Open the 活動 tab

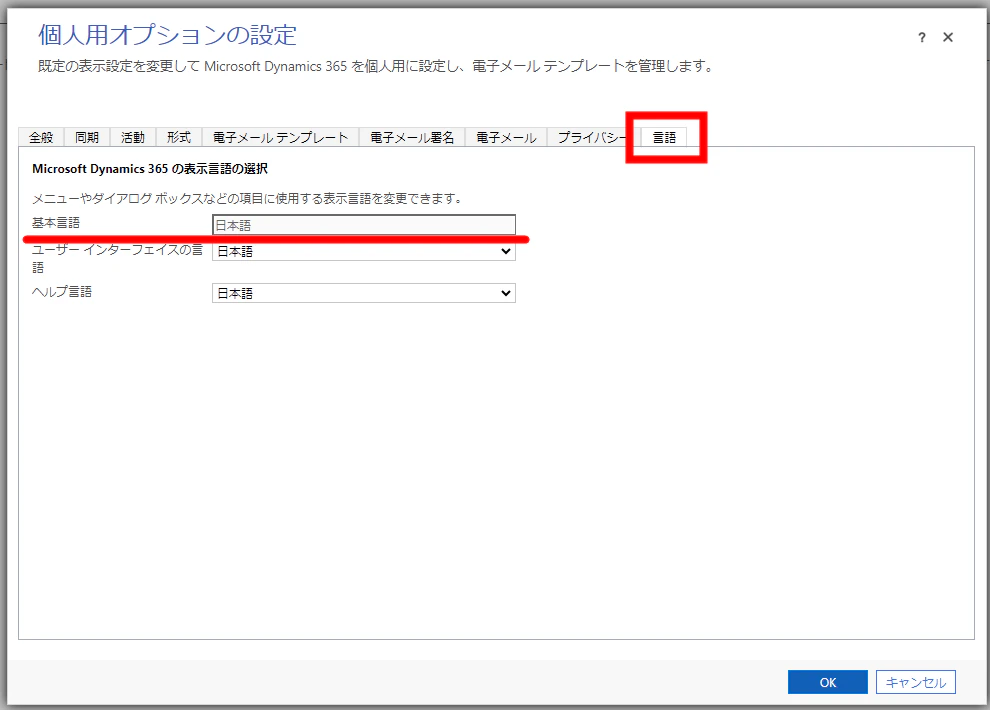tap(133, 137)
